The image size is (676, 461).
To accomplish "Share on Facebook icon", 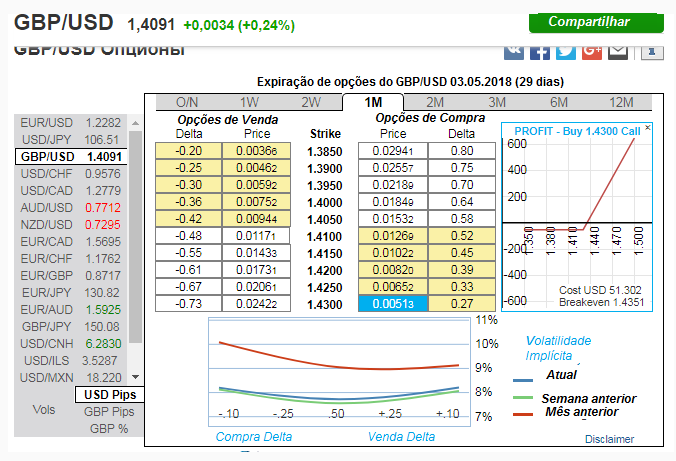I will click(x=540, y=50).
